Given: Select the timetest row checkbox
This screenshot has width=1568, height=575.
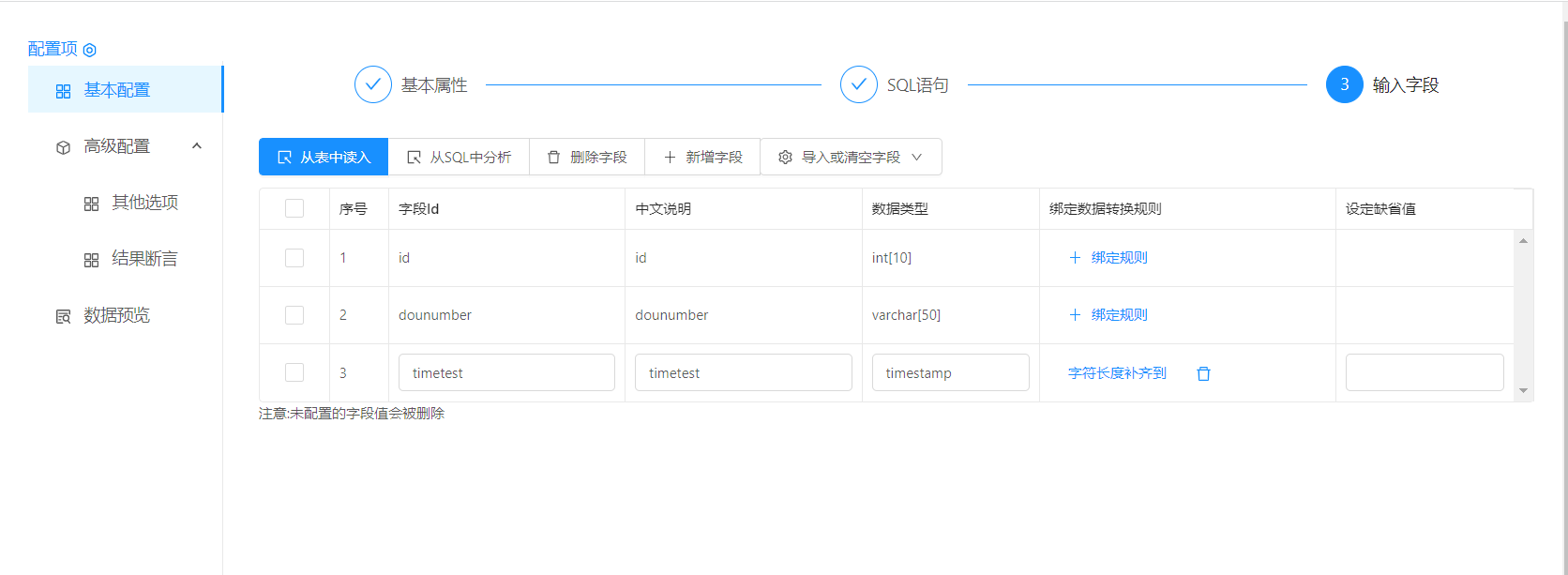Looking at the screenshot, I should click(294, 372).
